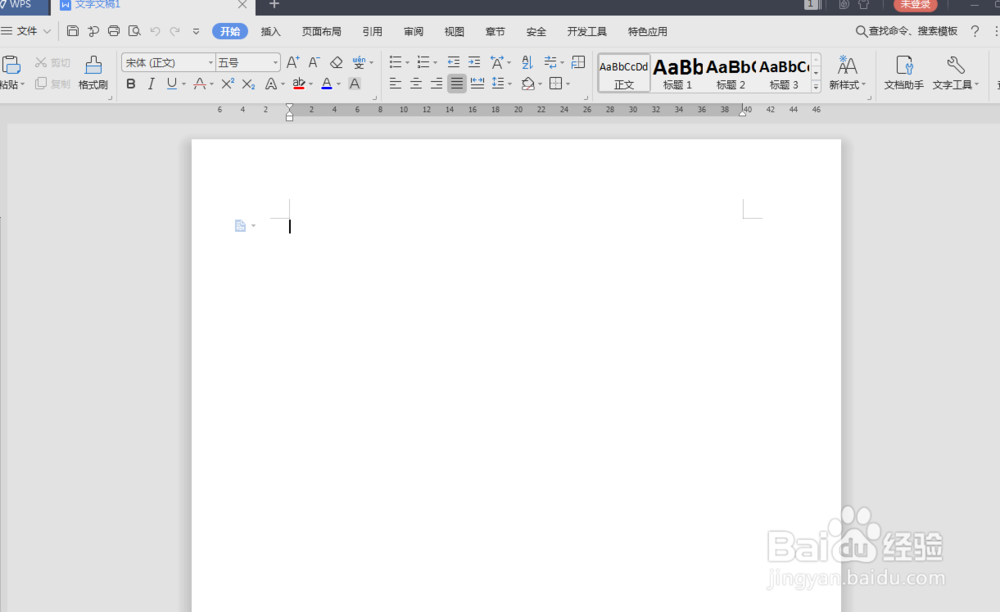This screenshot has height=612, width=1000.
Task: Open the 引用 tab
Action: 372,31
